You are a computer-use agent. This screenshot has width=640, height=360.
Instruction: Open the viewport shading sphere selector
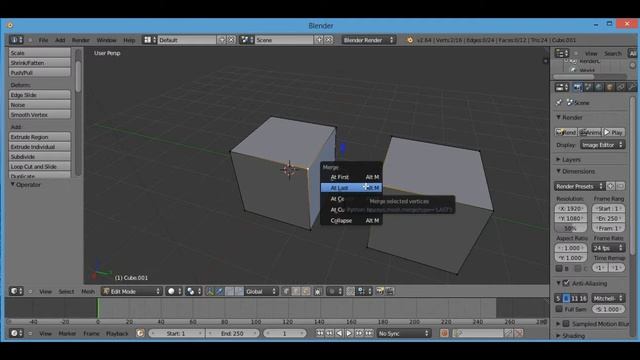[x=173, y=291]
